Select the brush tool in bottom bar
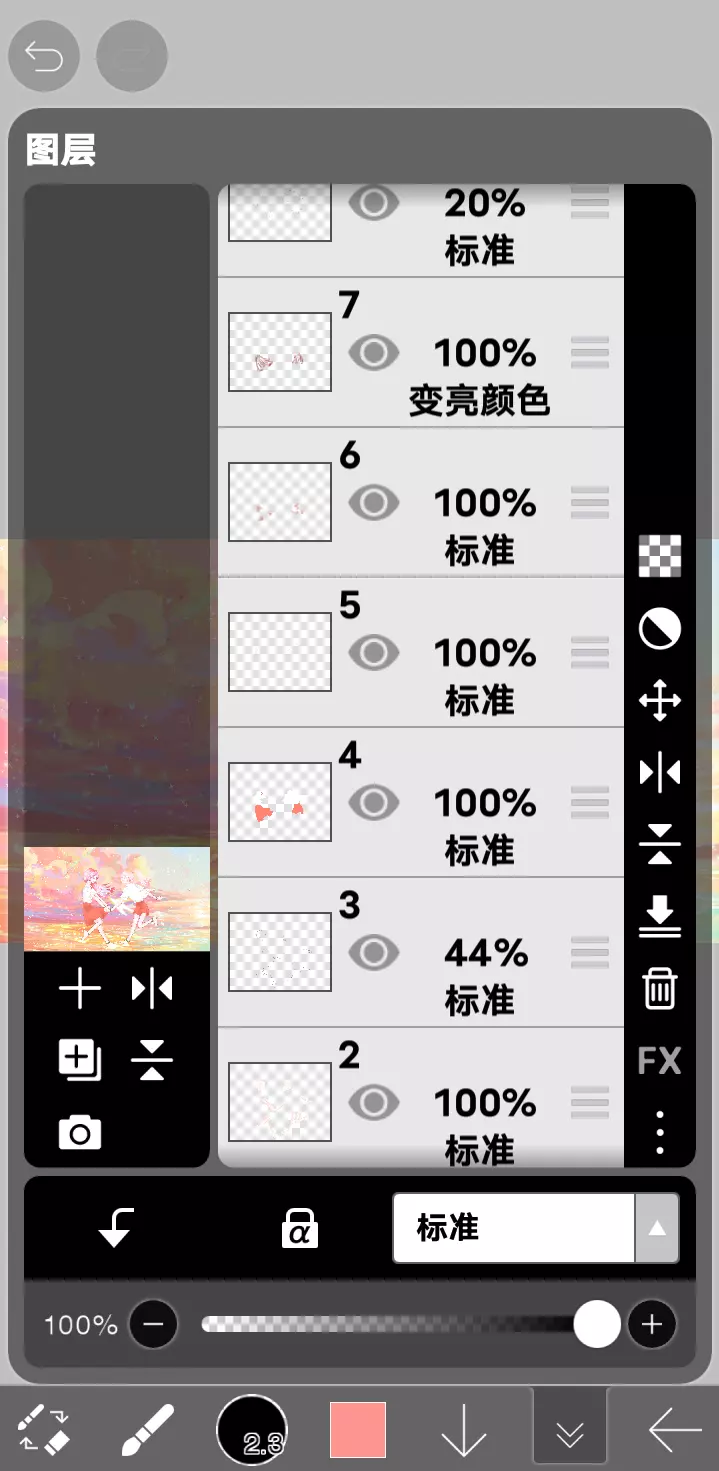 147,1430
